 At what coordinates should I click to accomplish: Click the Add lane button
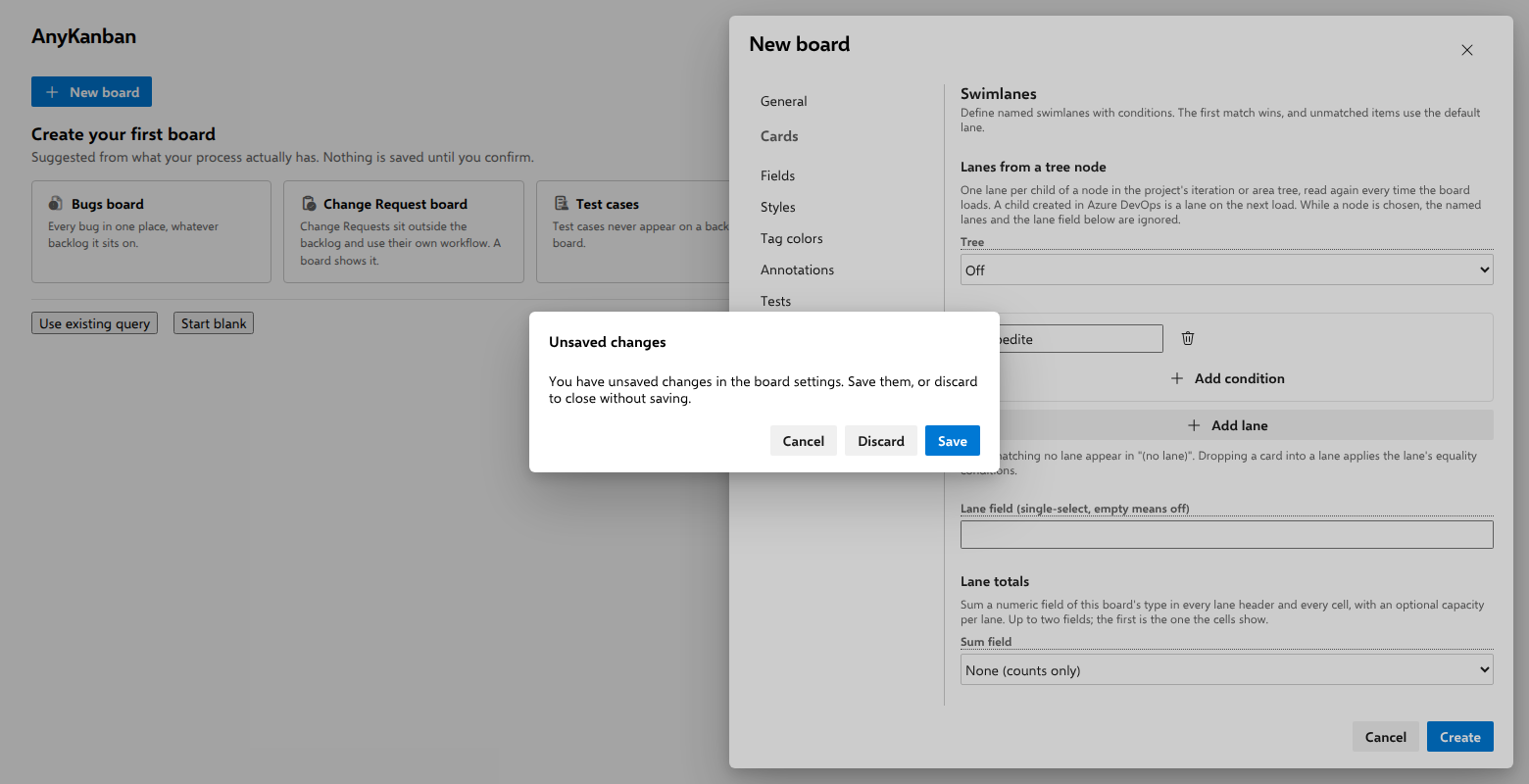click(x=1227, y=425)
